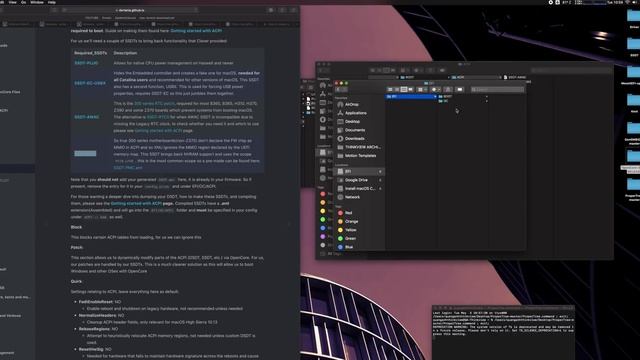This screenshot has width=640, height=360.
Task: Eject Google Drive volume
Action: point(380,180)
